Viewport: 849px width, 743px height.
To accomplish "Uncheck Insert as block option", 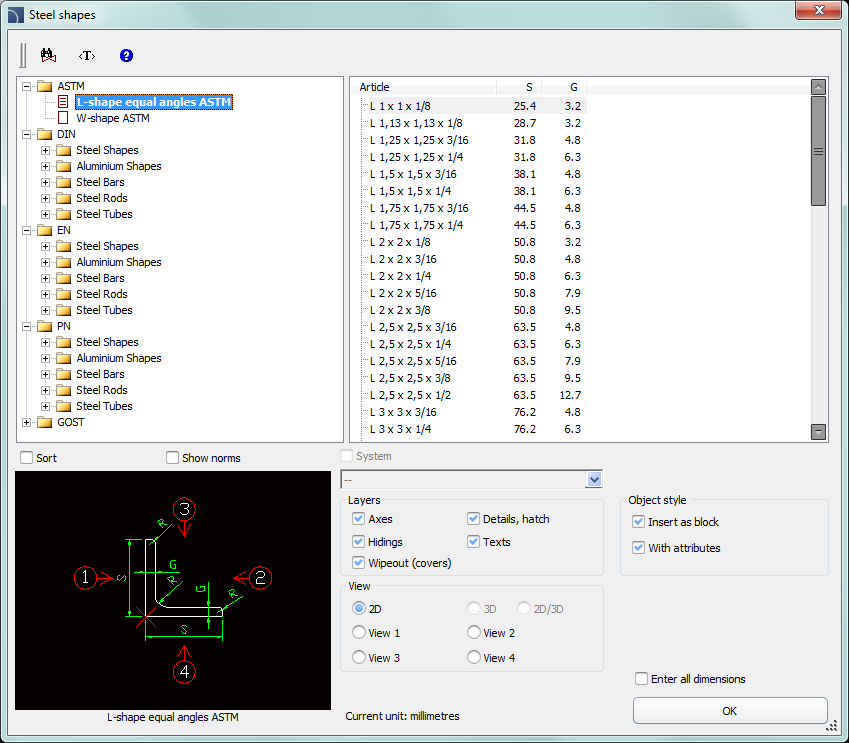I will pyautogui.click(x=638, y=522).
